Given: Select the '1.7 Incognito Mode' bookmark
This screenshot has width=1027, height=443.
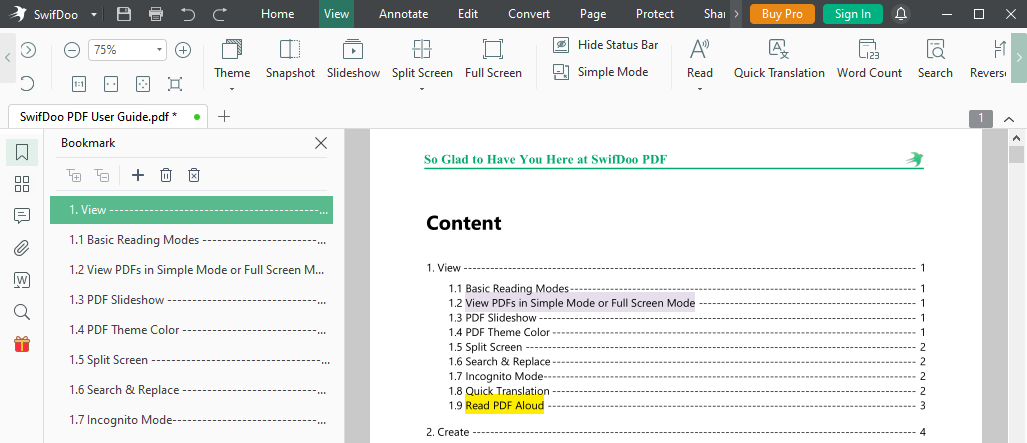Looking at the screenshot, I should (191, 419).
